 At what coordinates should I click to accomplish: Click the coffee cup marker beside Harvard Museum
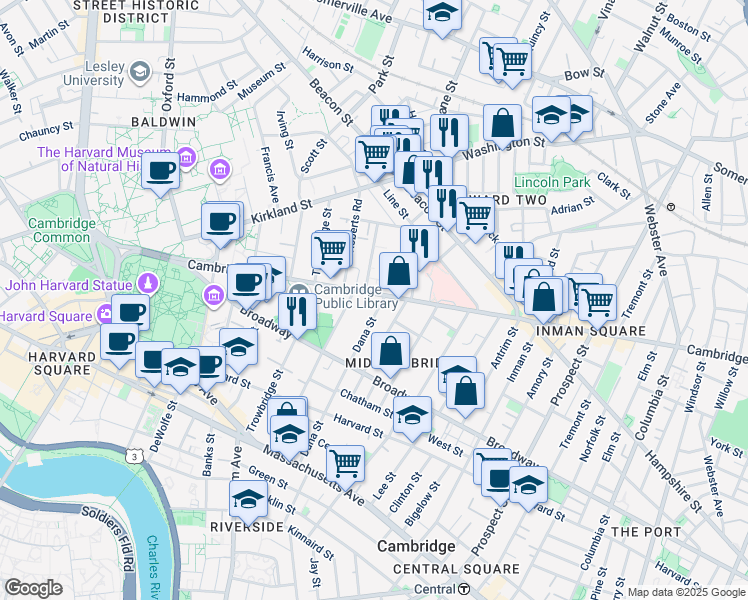(x=160, y=170)
